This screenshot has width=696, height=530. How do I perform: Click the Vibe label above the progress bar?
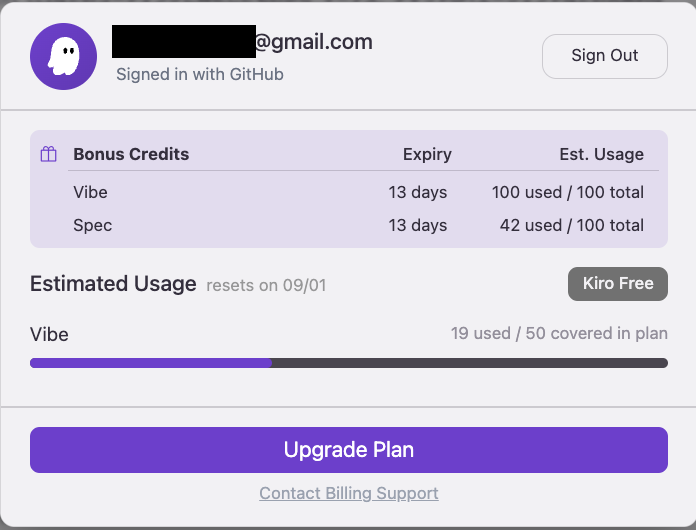tap(50, 334)
